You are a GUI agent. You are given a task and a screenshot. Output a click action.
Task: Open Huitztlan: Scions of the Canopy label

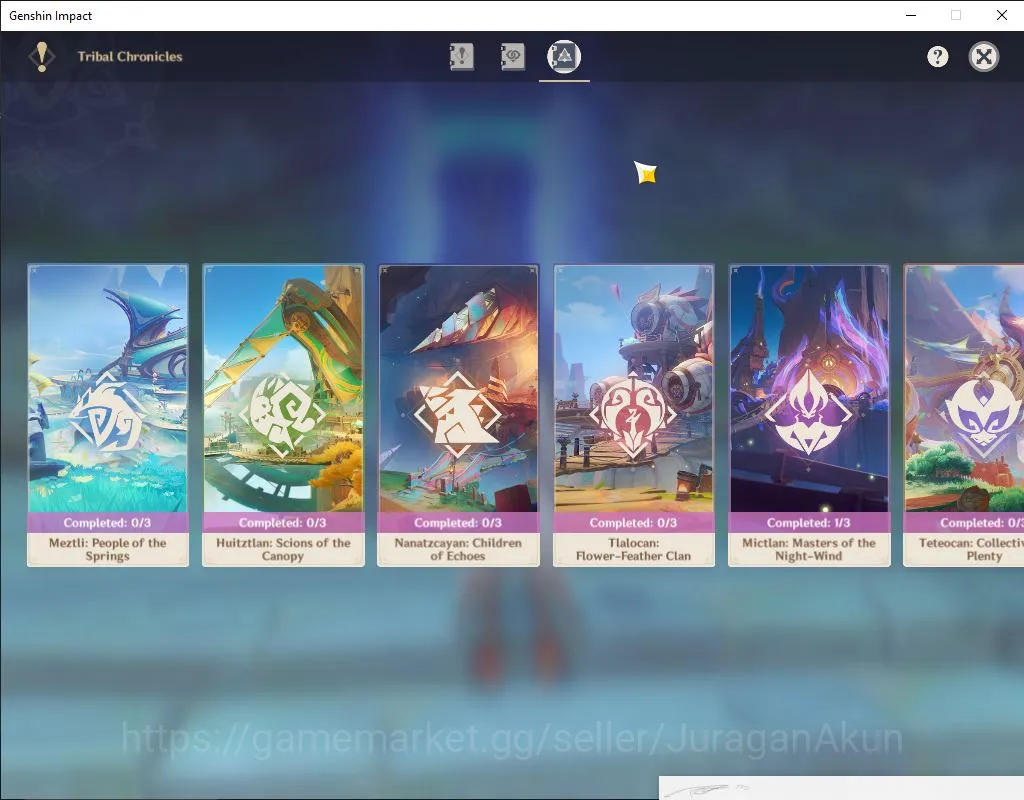283,549
